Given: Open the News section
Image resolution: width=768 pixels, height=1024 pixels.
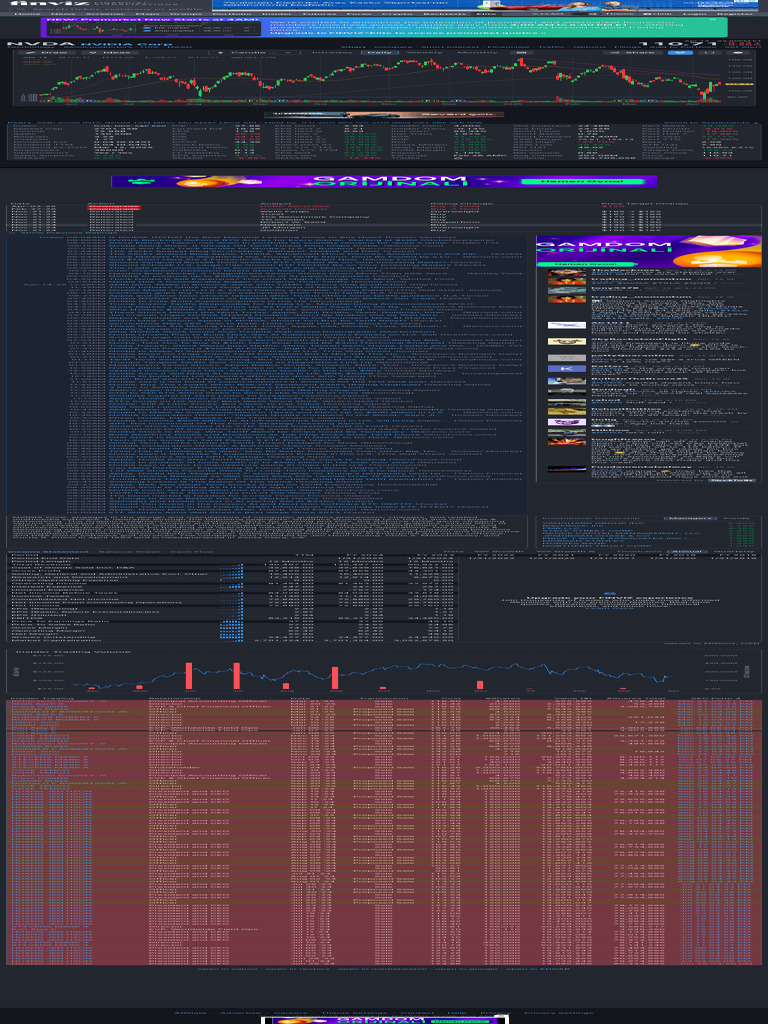Looking at the screenshot, I should coord(62,14).
